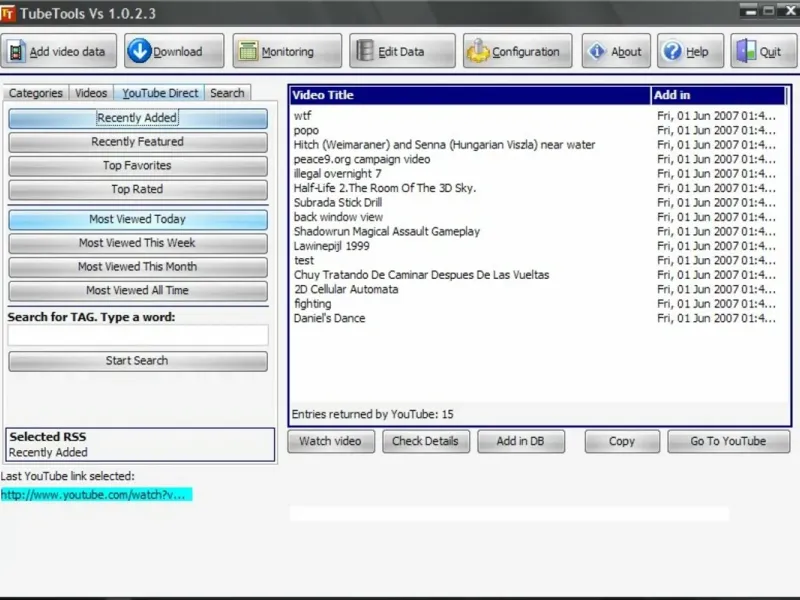Select the '2D Cellular Automata' video row
The height and width of the screenshot is (600, 800).
tap(538, 289)
